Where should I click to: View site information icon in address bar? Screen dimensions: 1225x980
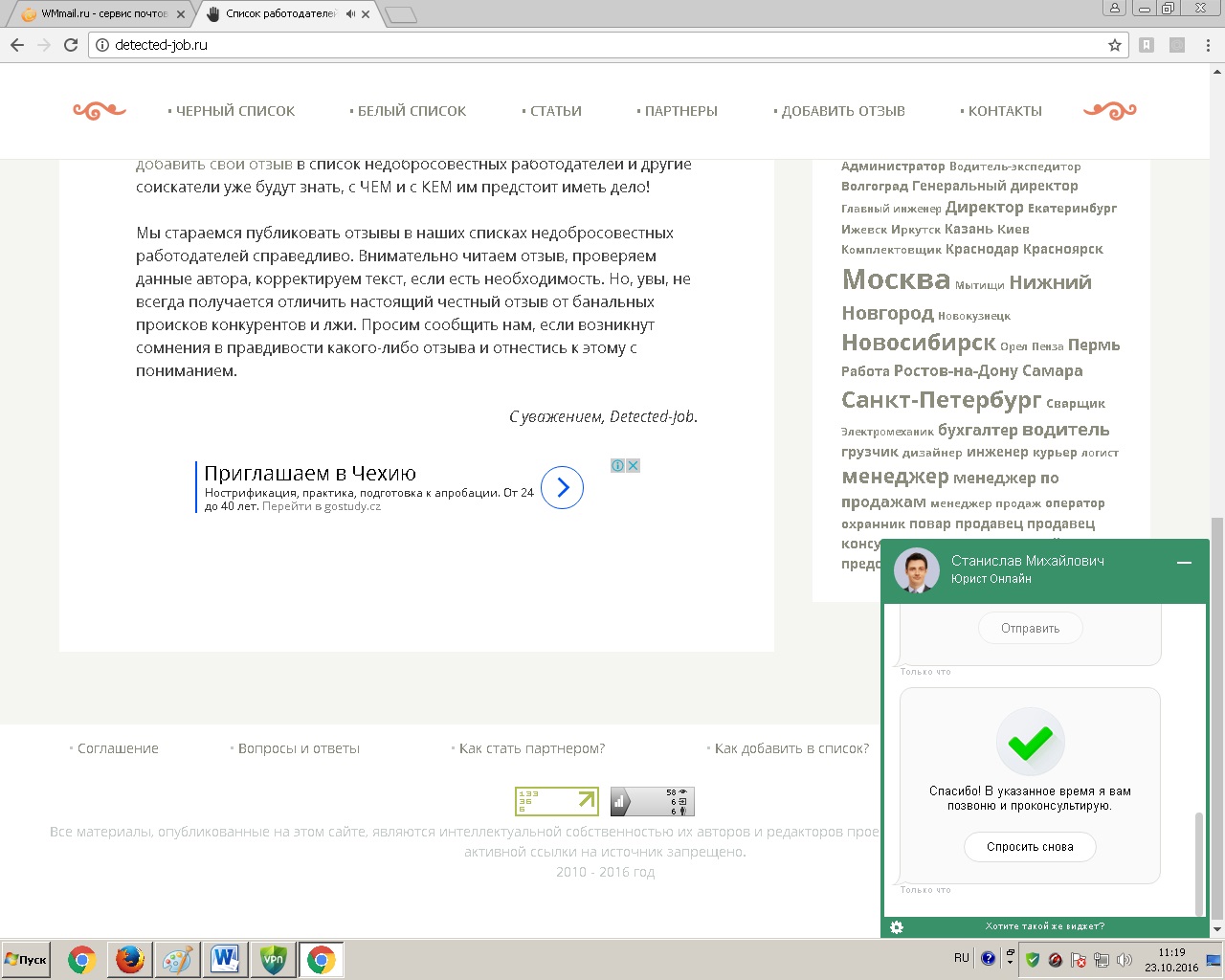coord(101,45)
